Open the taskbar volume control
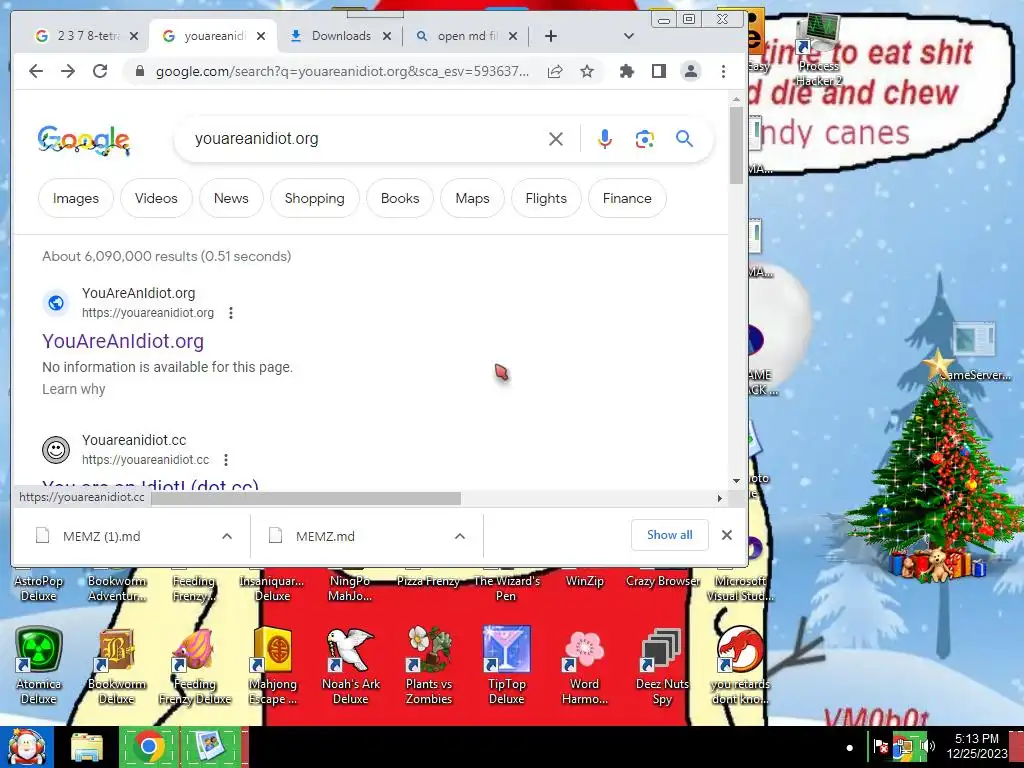 (x=927, y=746)
